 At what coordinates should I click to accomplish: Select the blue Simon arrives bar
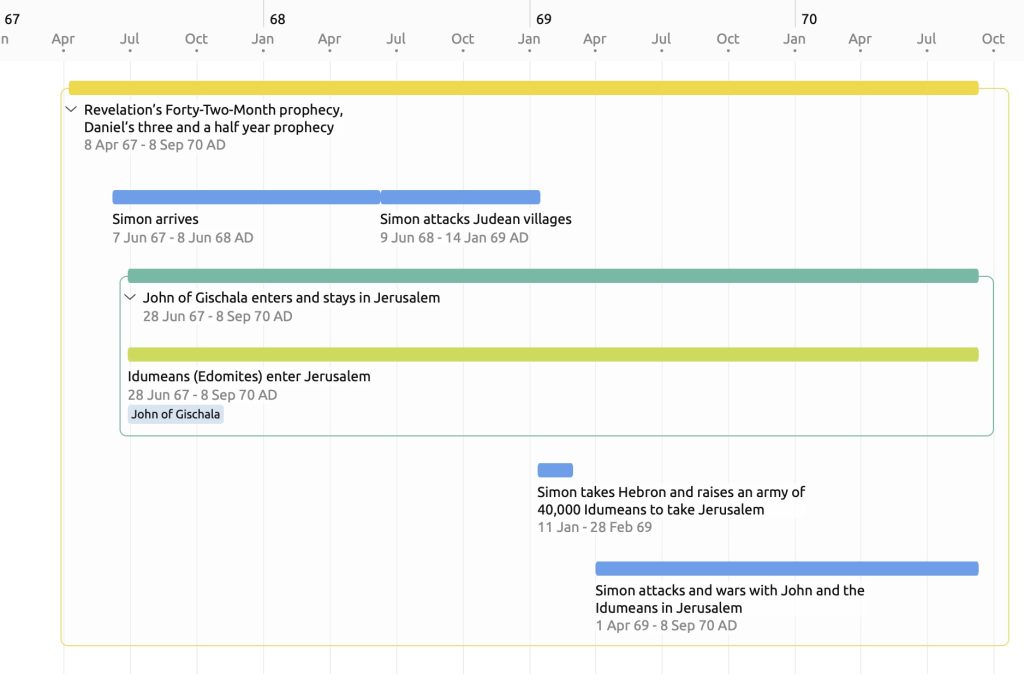246,197
